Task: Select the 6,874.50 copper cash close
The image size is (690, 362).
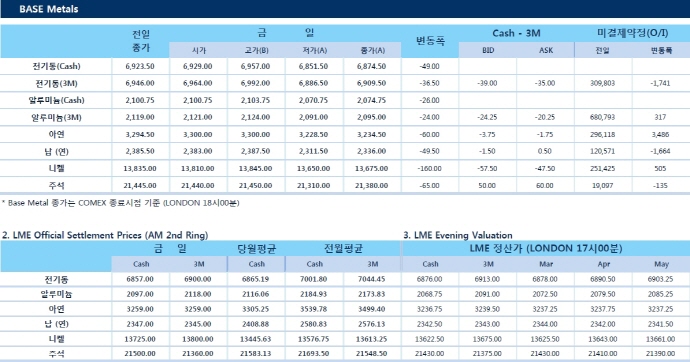Action: tap(372, 66)
